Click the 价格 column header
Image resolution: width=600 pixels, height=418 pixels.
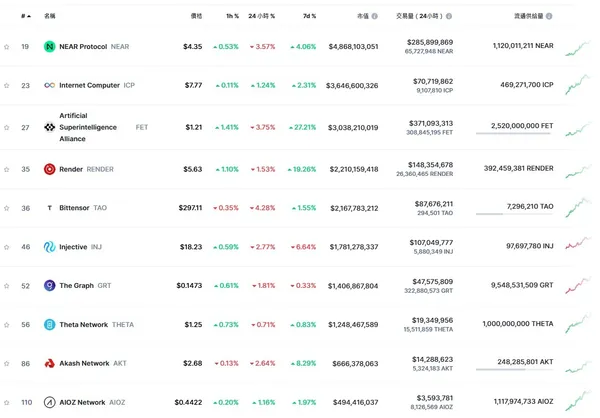tap(196, 16)
